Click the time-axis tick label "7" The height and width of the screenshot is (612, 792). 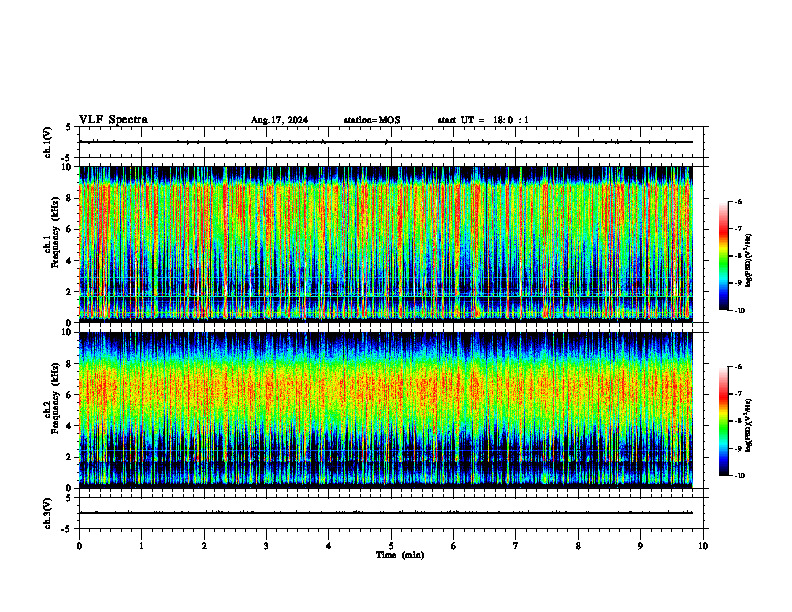pos(516,546)
